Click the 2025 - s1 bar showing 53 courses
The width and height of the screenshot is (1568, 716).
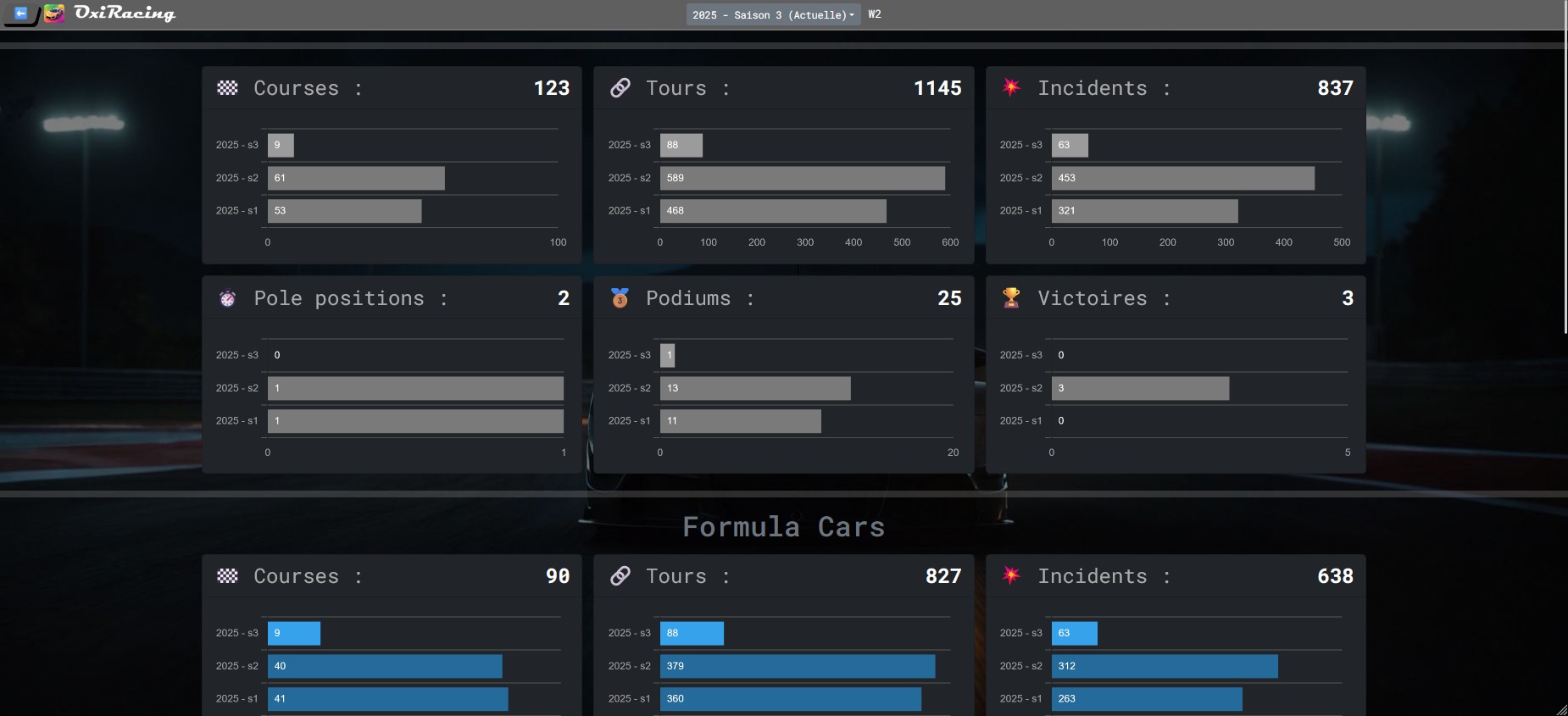344,211
